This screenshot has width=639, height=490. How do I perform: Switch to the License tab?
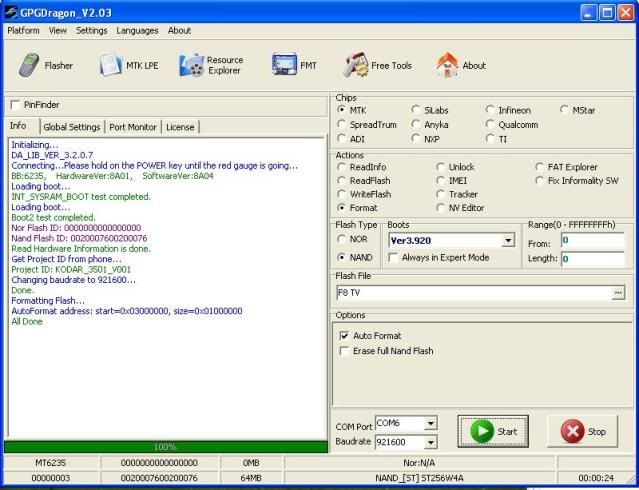click(180, 127)
